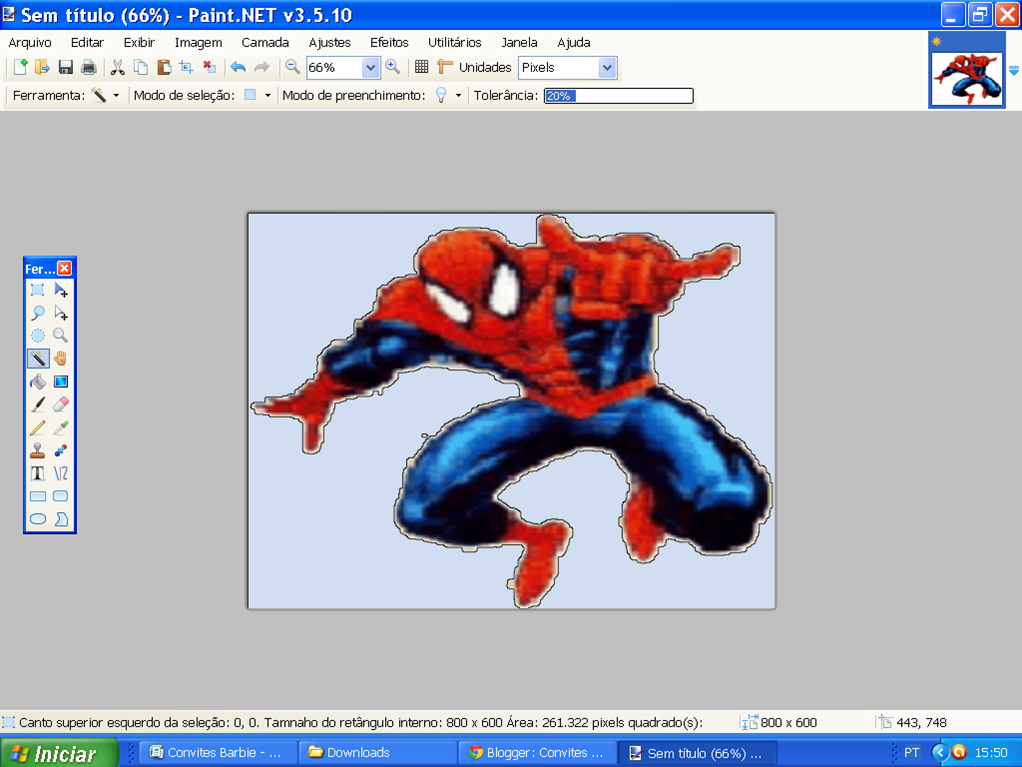Click the Redo arrow icon
Screen dimensions: 1022x767
261,67
